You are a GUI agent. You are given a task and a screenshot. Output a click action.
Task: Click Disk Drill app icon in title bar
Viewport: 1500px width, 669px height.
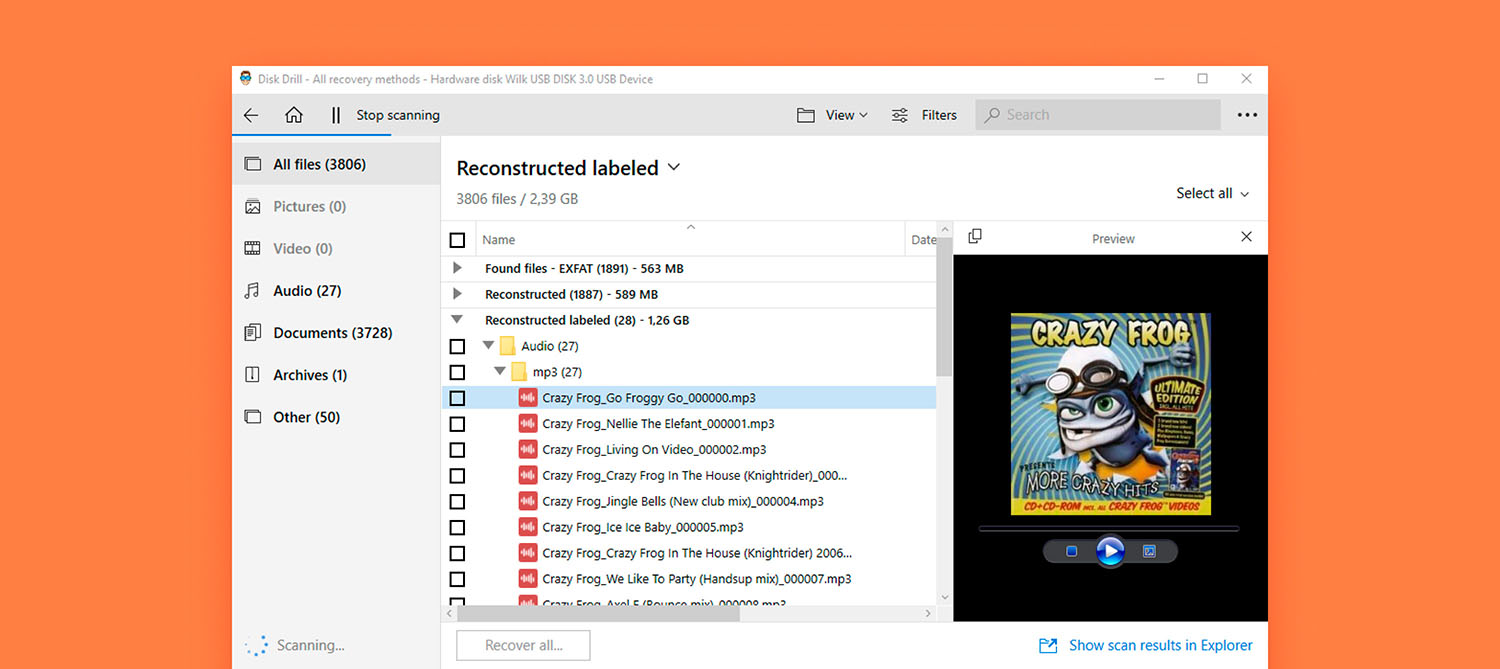point(246,79)
